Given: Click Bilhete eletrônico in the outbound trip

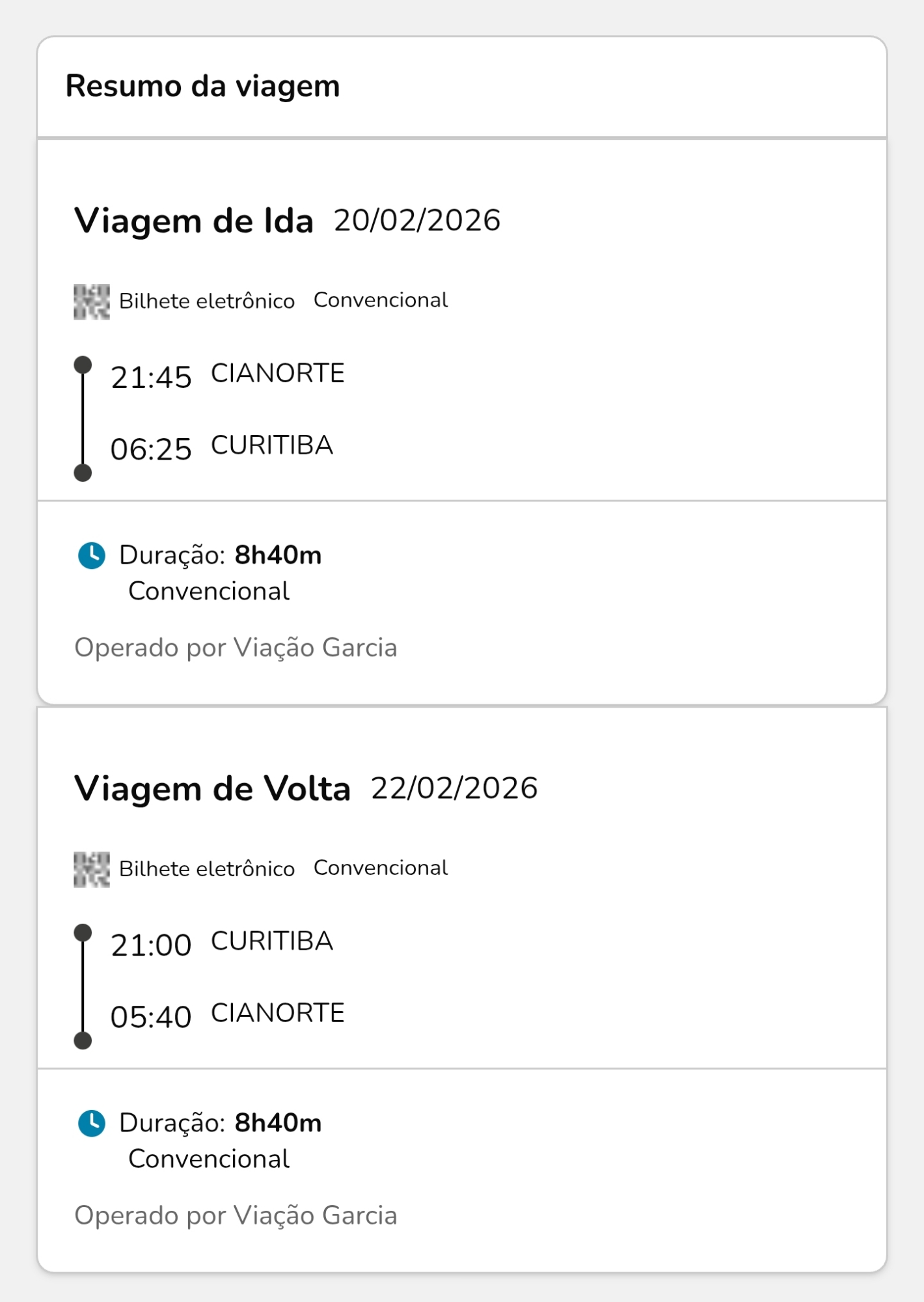Looking at the screenshot, I should (207, 301).
